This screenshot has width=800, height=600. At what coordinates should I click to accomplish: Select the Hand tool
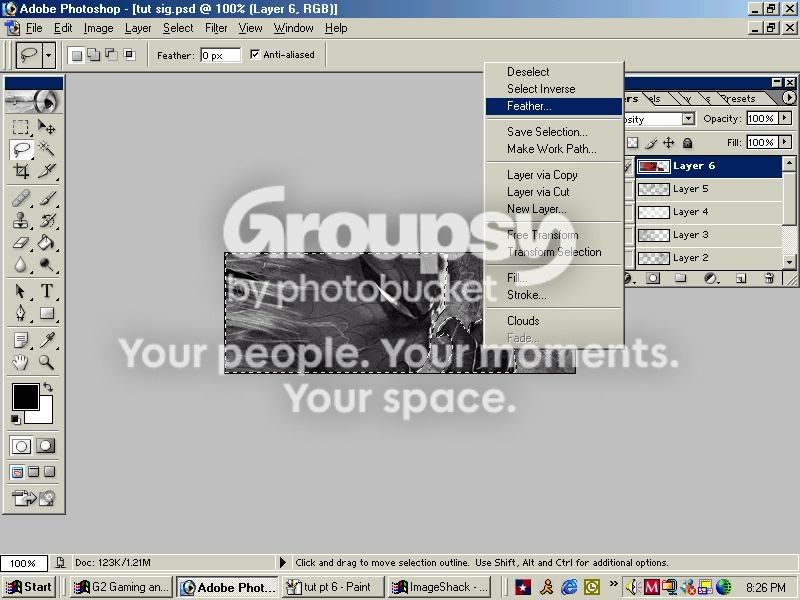[x=20, y=362]
